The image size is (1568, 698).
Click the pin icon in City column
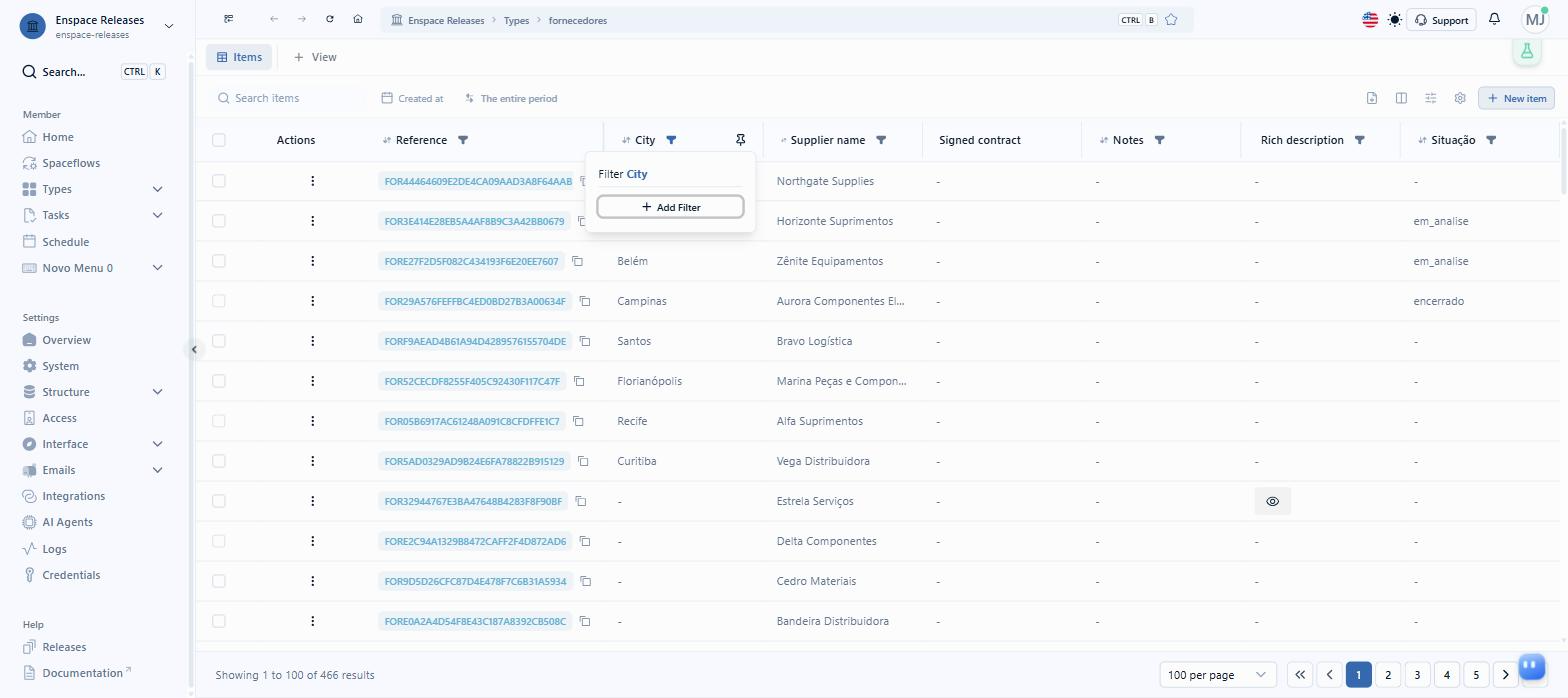(x=740, y=140)
